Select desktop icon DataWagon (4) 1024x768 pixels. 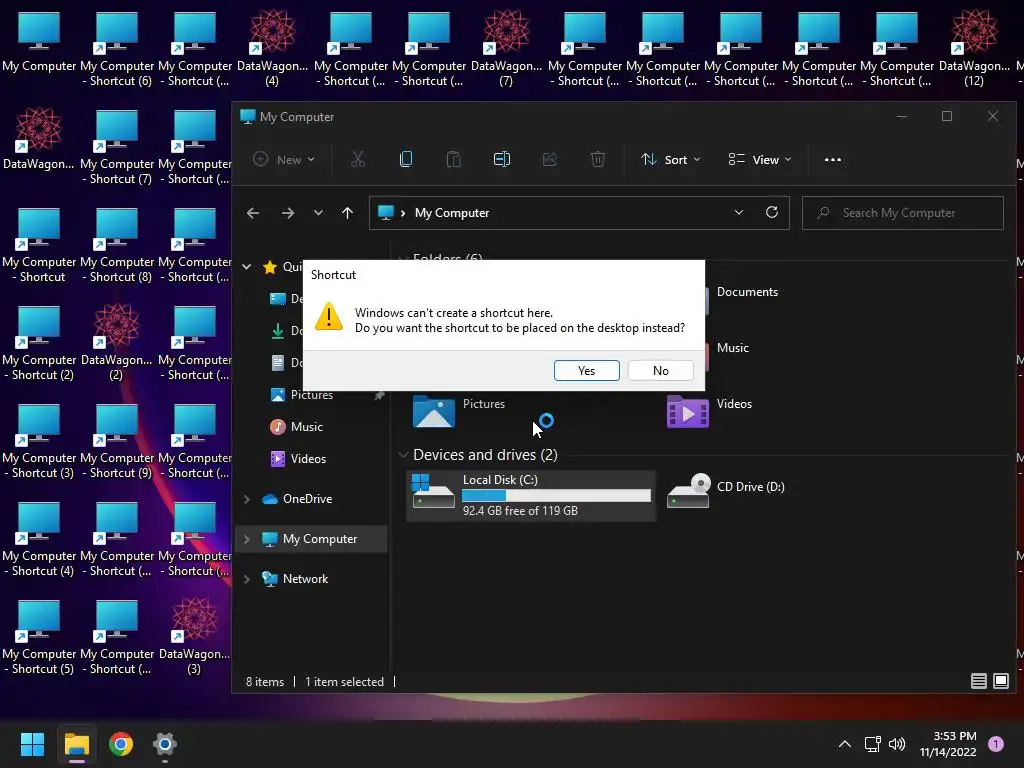click(x=272, y=50)
